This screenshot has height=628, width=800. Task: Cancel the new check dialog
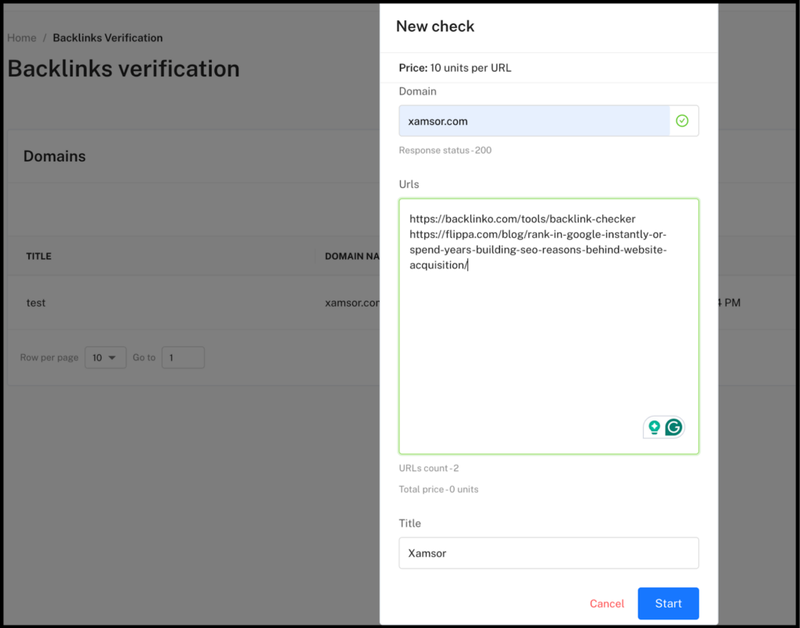tap(606, 604)
